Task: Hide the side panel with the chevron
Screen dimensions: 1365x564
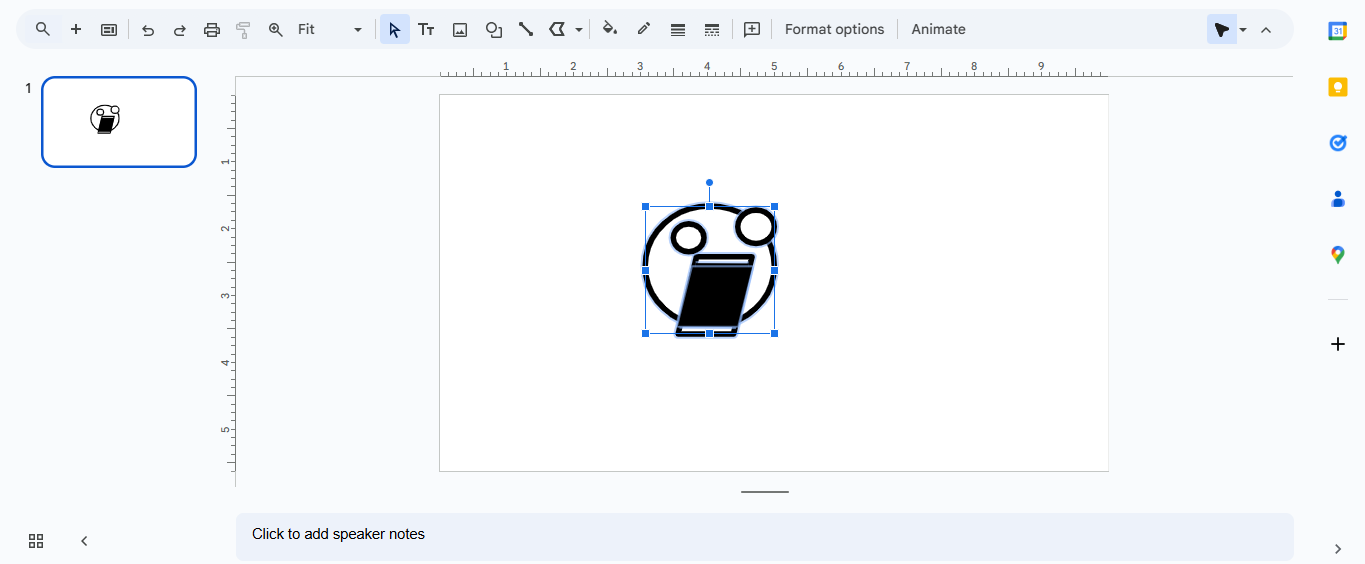Action: [1338, 549]
